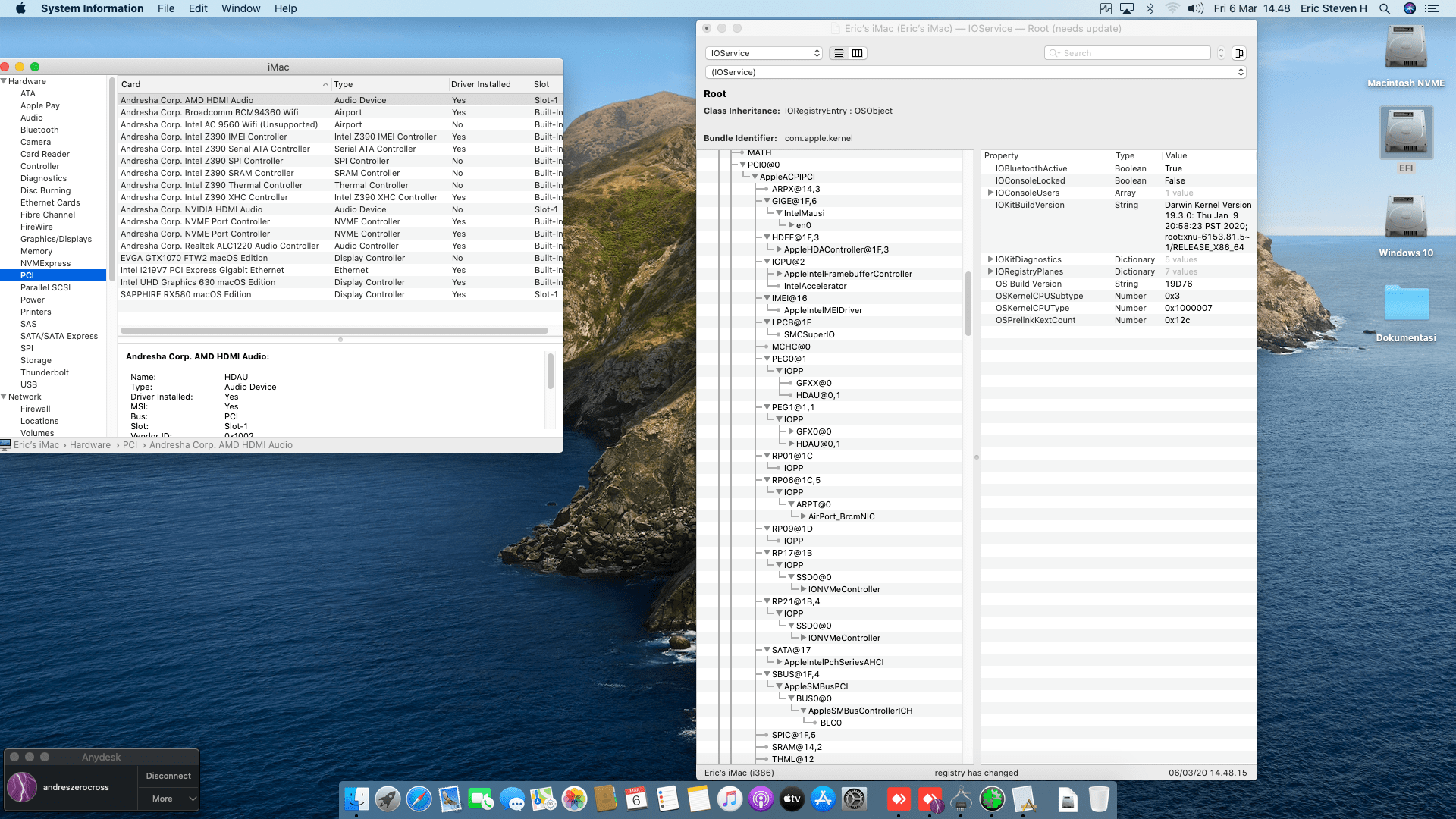
Task: Select Graphics/Displays in hardware sidebar
Action: tap(56, 239)
